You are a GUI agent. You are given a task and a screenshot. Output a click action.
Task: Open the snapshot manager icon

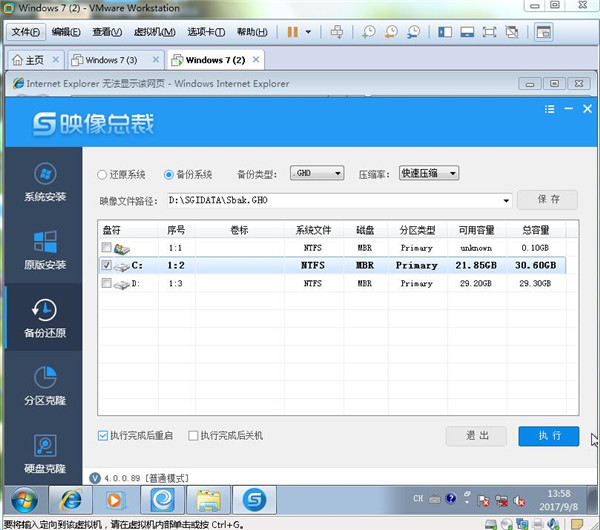[414, 32]
